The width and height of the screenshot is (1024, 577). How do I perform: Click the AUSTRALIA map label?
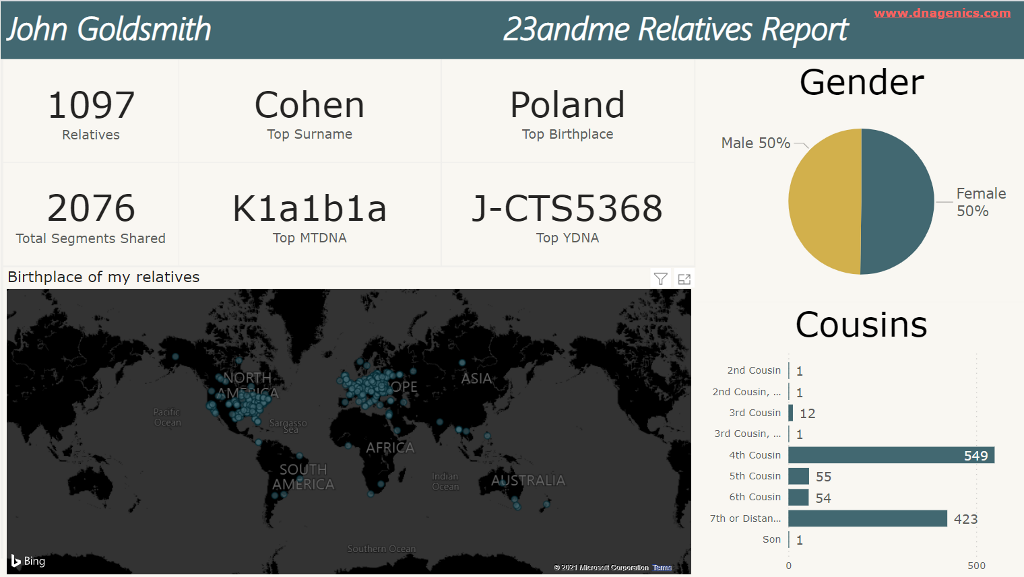(528, 480)
